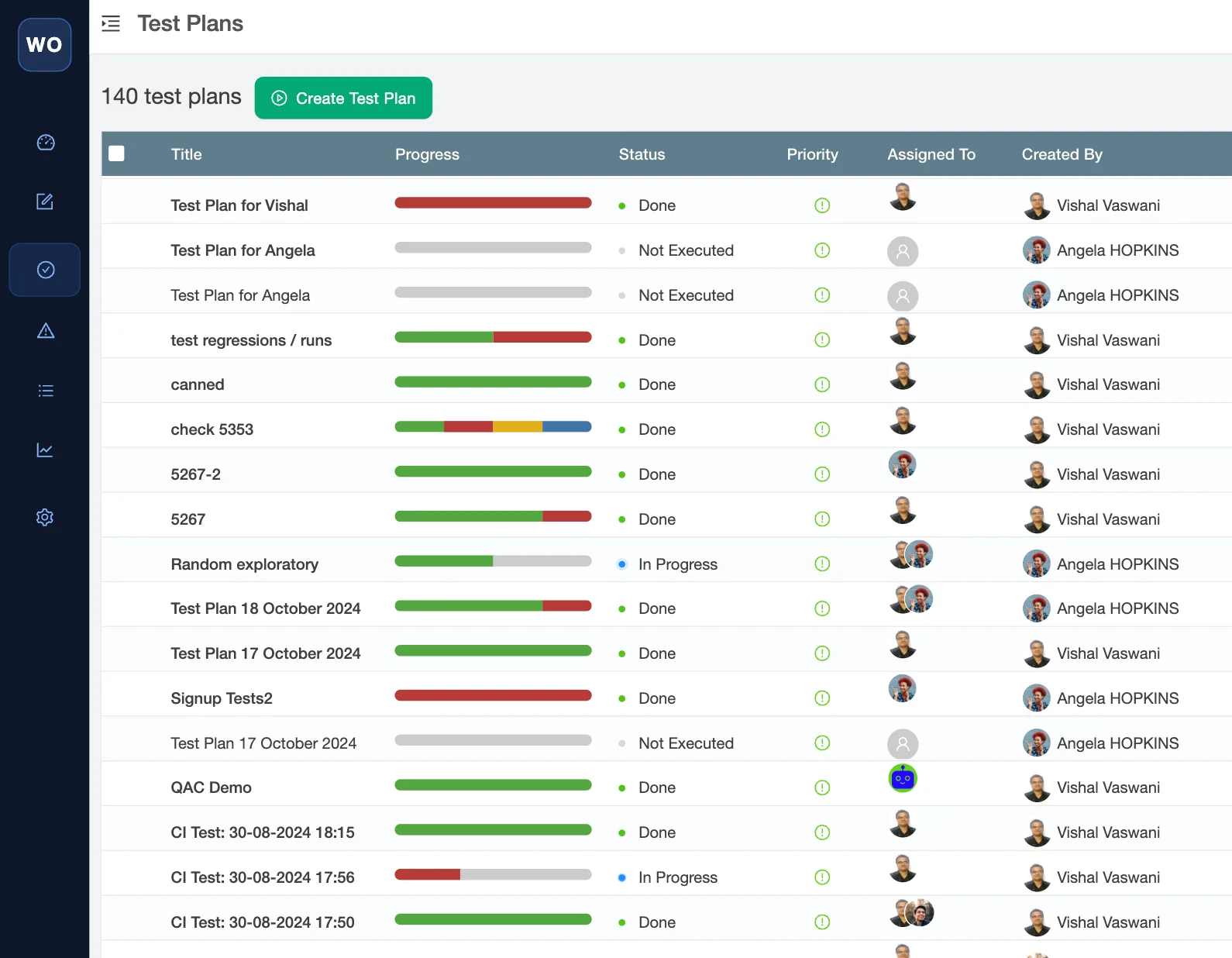Open CI Test: 30-08-2024 17:50 plan
The height and width of the screenshot is (958, 1232).
(x=263, y=922)
